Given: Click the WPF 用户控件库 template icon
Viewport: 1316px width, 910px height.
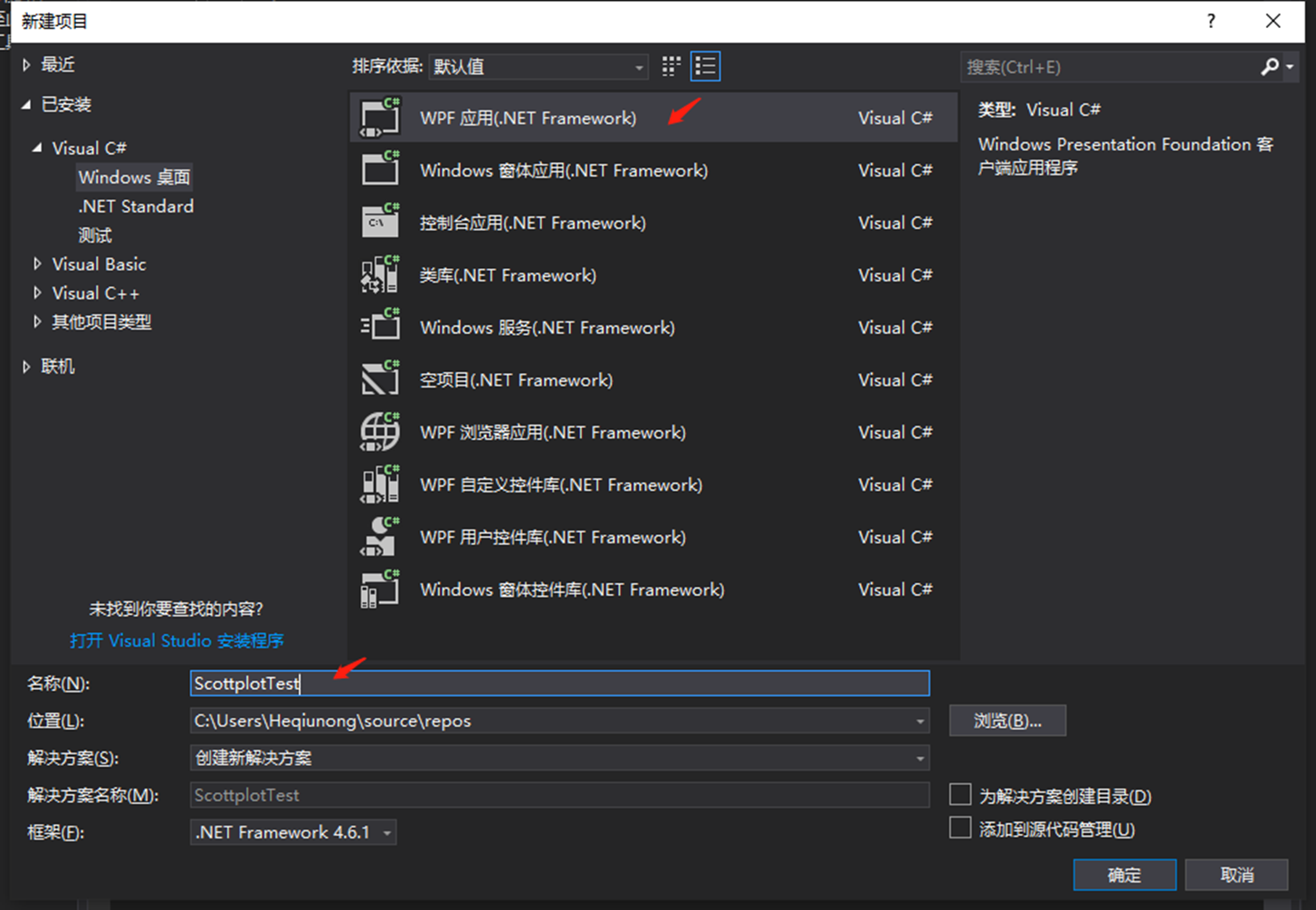Looking at the screenshot, I should click(x=380, y=537).
